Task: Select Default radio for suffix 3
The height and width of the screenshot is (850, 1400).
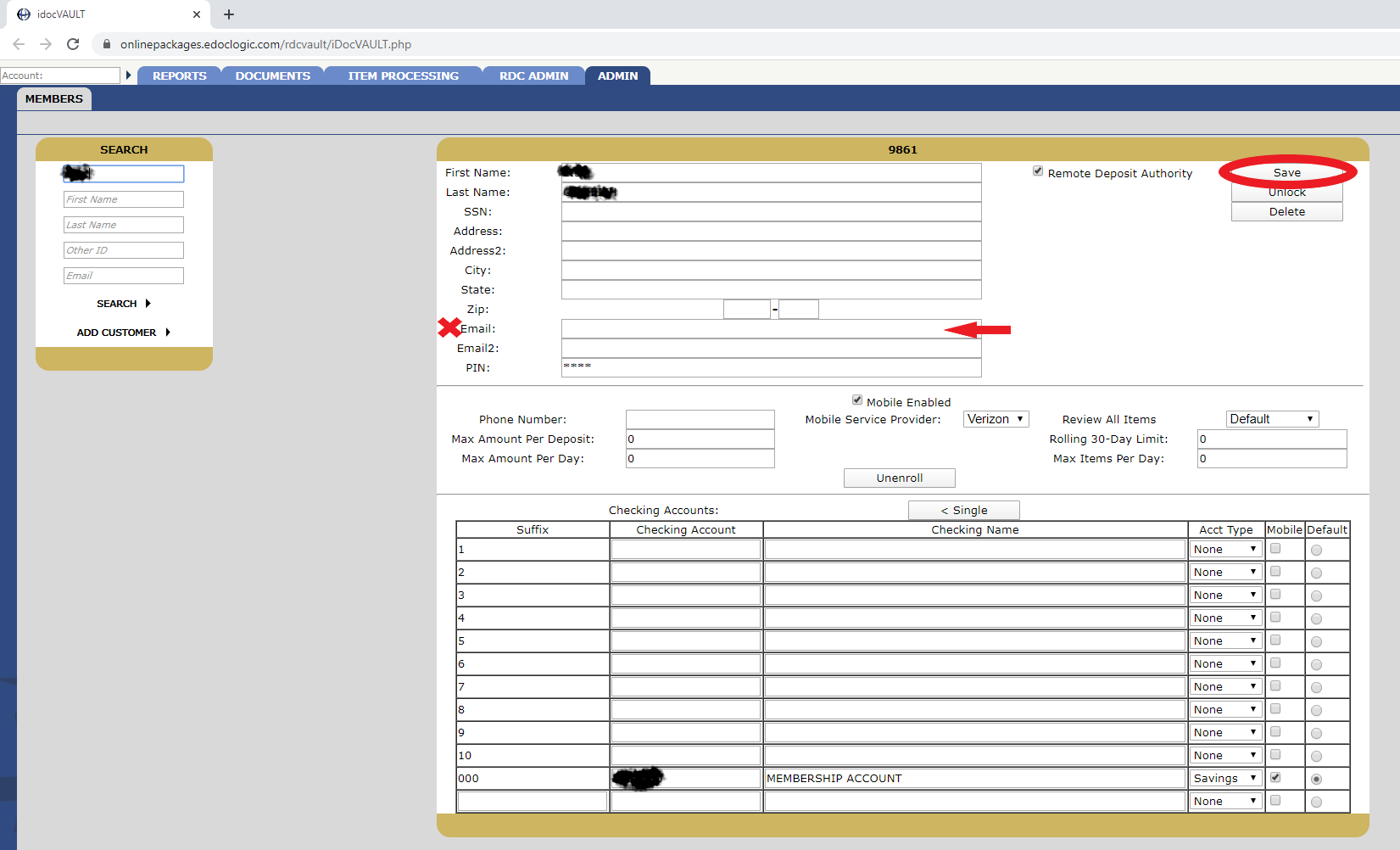Action: [x=1316, y=596]
